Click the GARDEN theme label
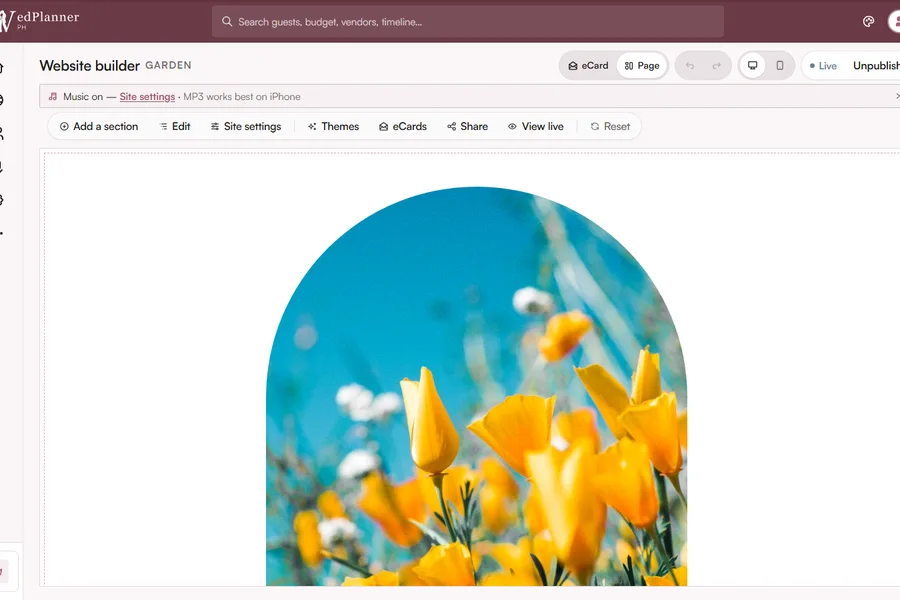 point(168,65)
